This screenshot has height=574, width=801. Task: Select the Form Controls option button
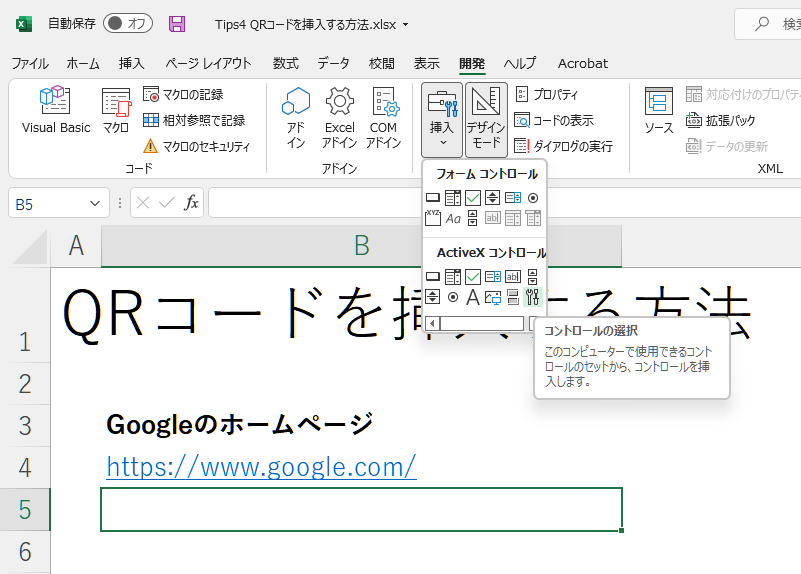click(x=533, y=198)
